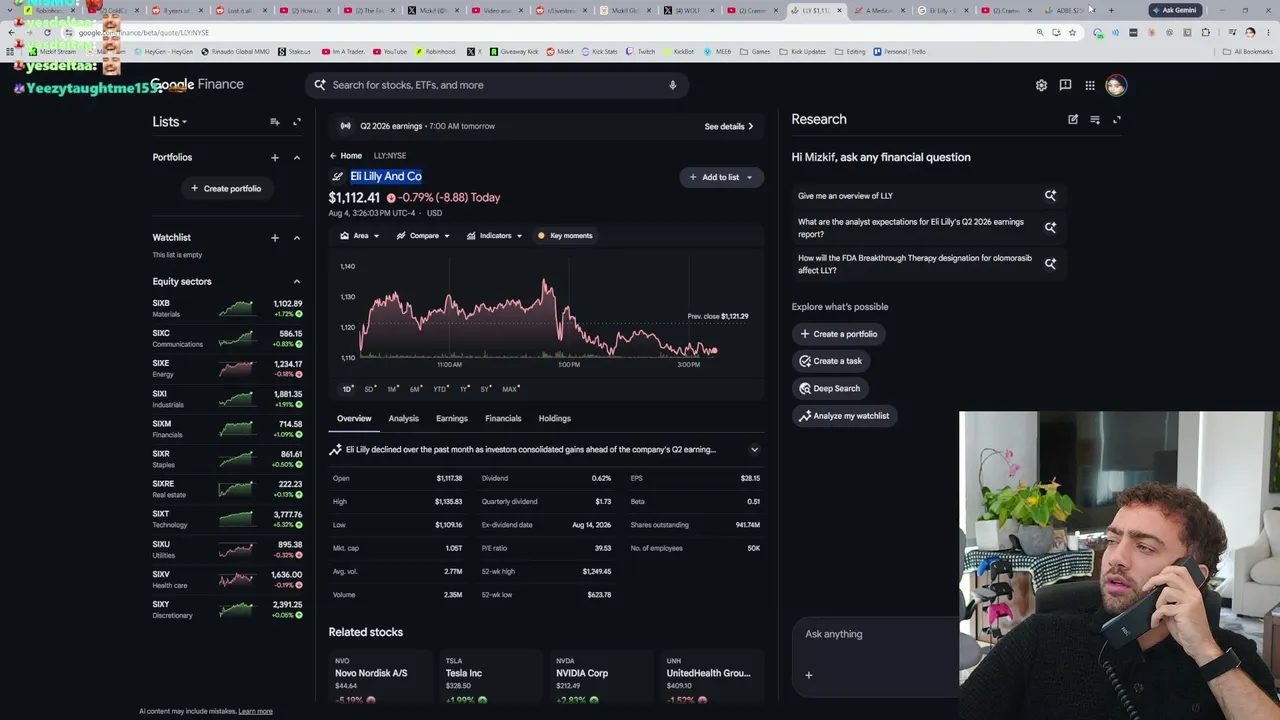Collapse the Equity sectors section

point(297,282)
